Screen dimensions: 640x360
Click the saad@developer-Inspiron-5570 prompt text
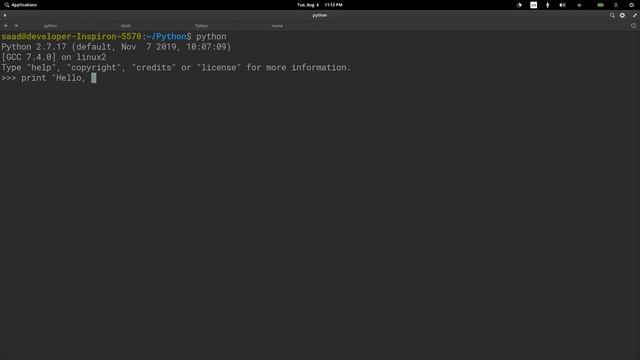click(71, 36)
